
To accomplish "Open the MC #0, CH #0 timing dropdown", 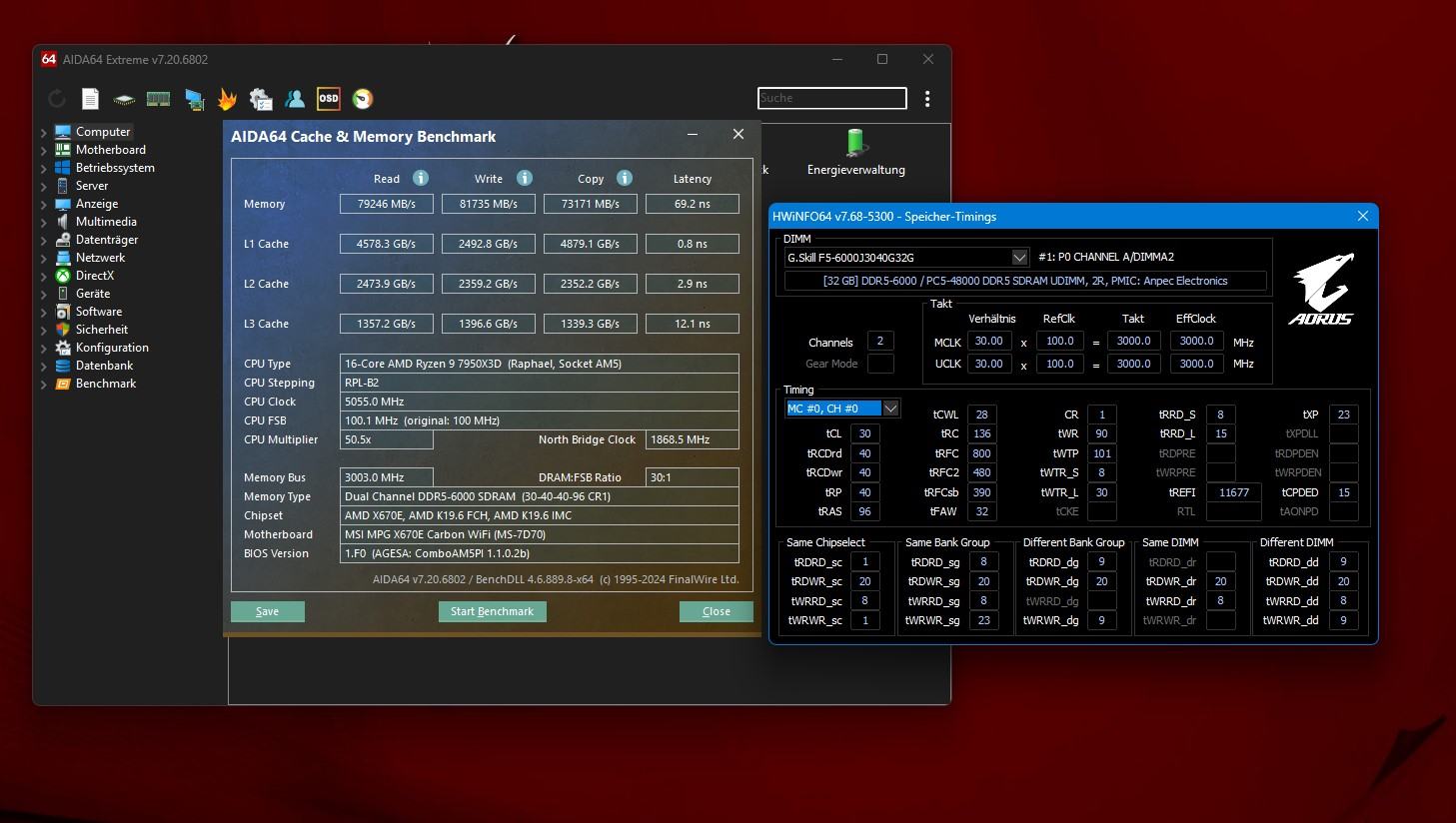I will (890, 408).
